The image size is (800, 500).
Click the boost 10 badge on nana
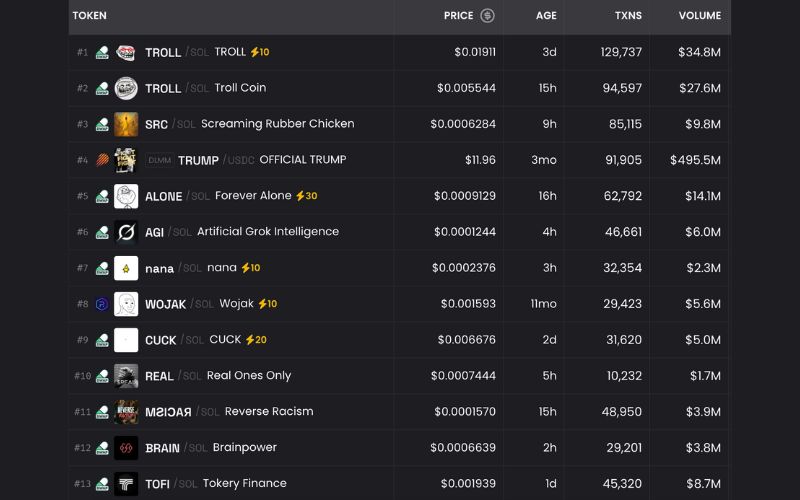251,268
